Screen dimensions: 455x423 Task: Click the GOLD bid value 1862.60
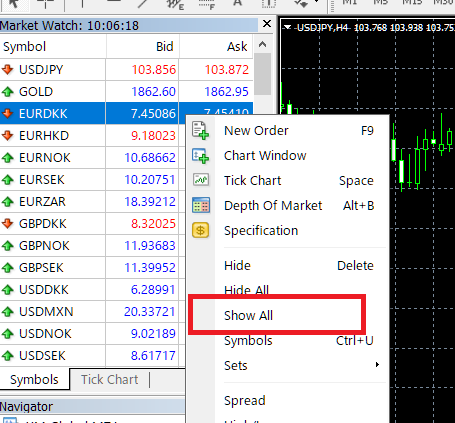coord(153,92)
